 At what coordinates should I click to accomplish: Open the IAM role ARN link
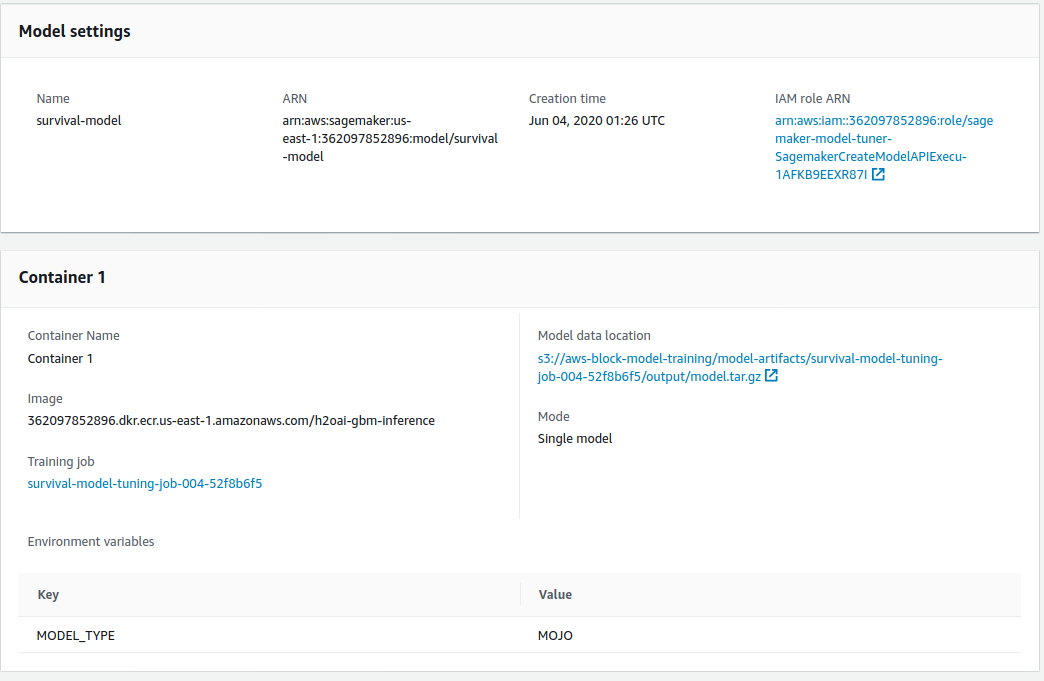[884, 148]
